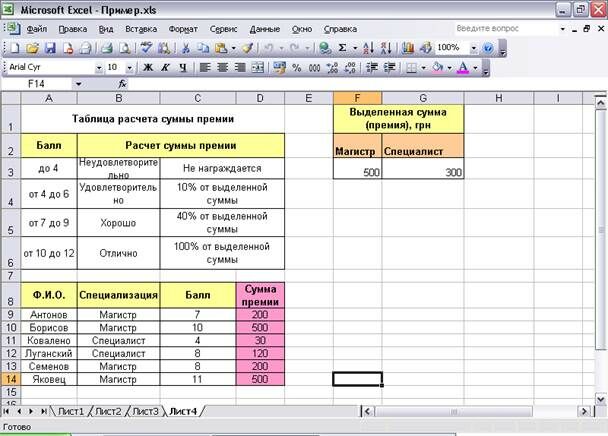
Task: Open Excel Help (blue question mark)
Action: 488,48
